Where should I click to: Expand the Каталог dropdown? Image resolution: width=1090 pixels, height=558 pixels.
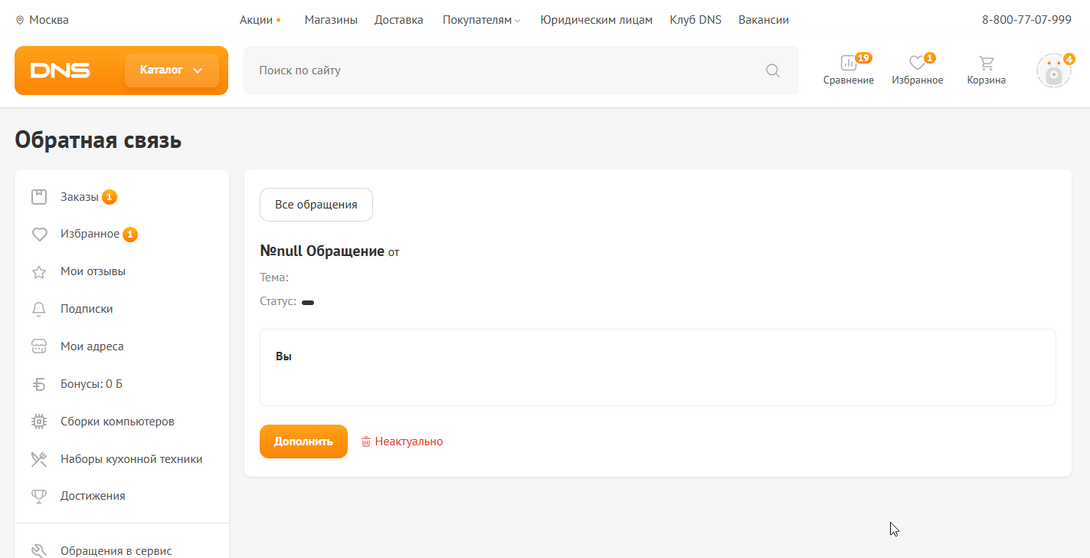[x=171, y=70]
